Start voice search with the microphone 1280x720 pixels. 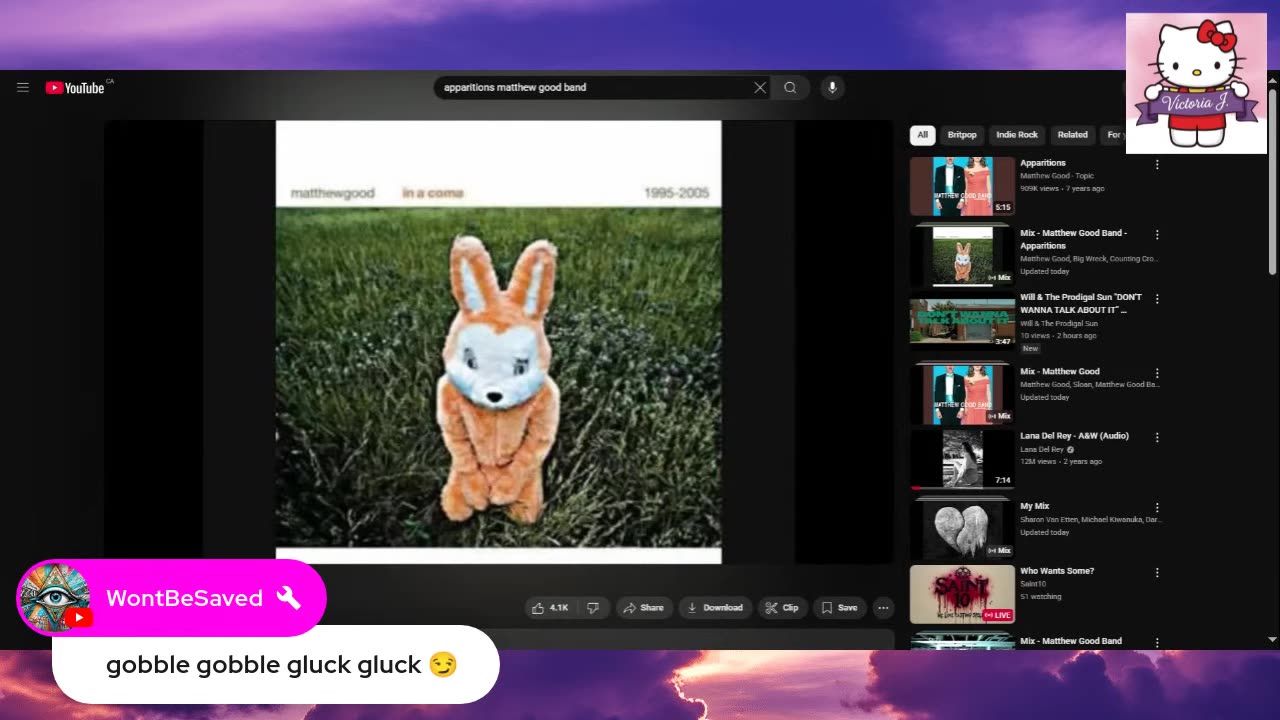pos(832,87)
